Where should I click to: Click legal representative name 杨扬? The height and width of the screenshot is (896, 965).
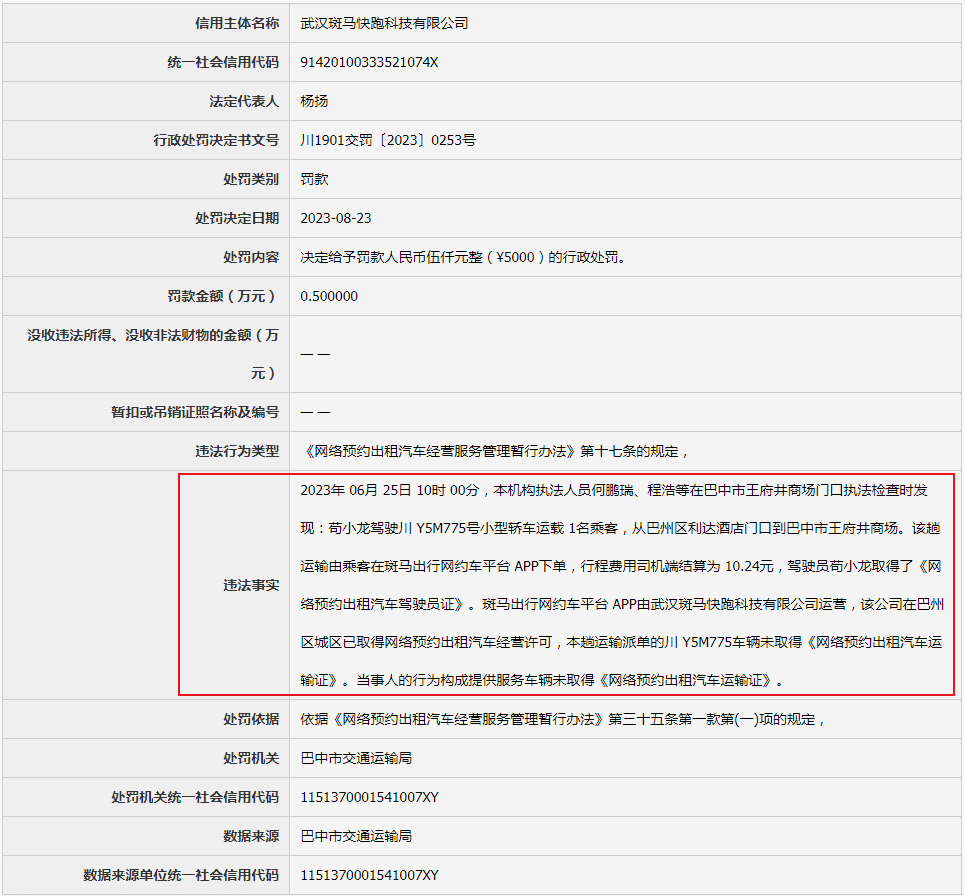pyautogui.click(x=314, y=101)
